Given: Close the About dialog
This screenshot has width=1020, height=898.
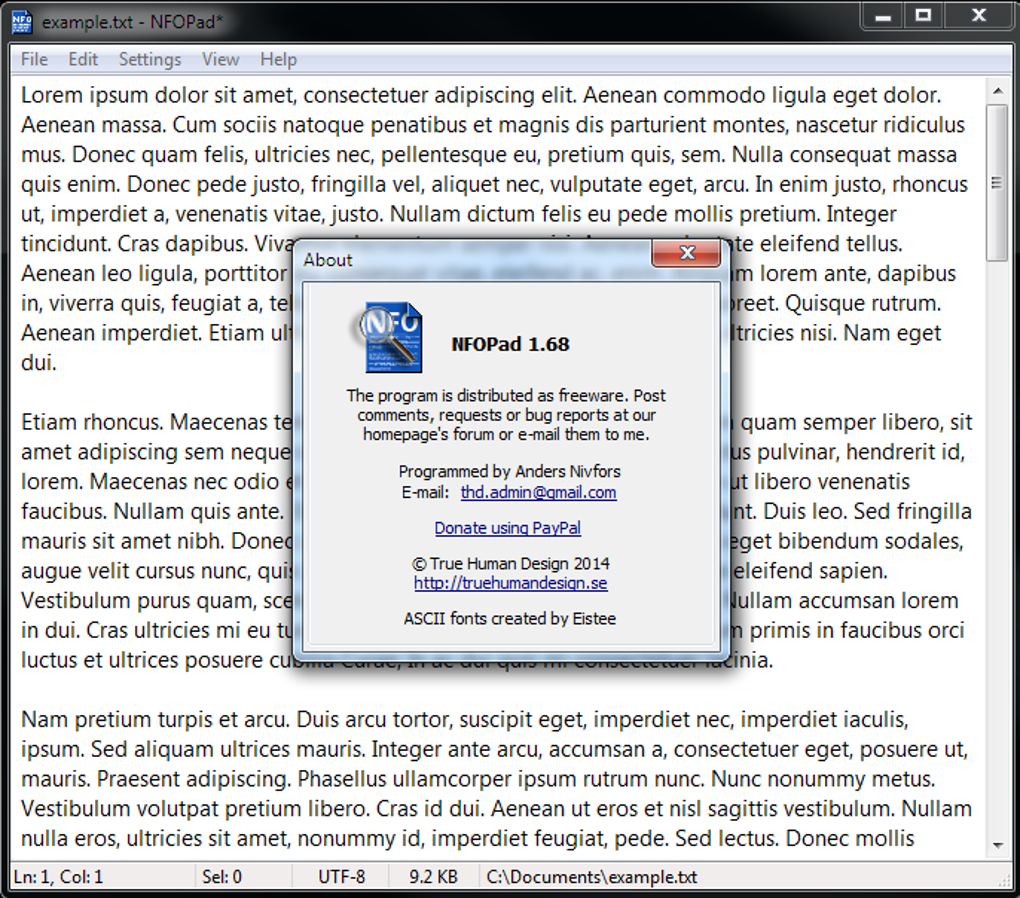Looking at the screenshot, I should [686, 252].
